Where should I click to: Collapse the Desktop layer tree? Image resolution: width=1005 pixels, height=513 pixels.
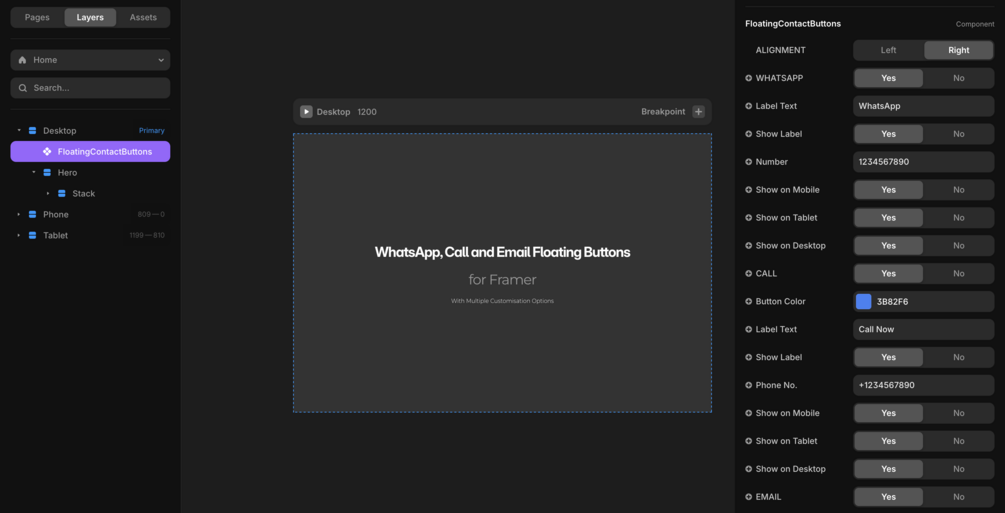click(19, 130)
